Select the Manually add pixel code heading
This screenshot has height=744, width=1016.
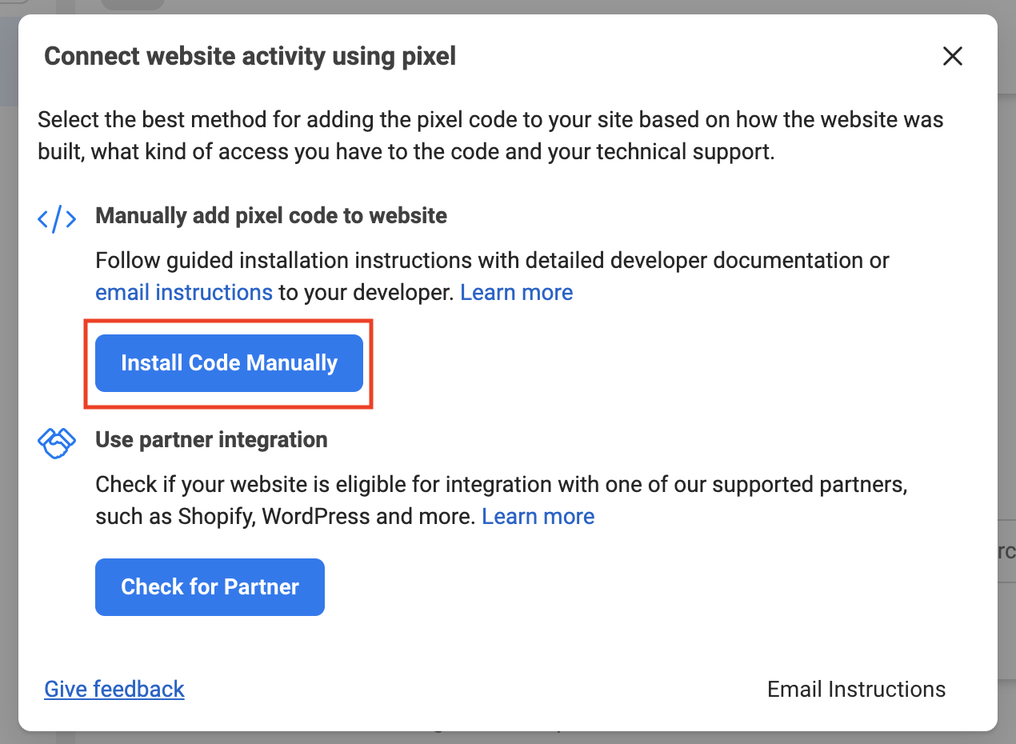click(271, 216)
